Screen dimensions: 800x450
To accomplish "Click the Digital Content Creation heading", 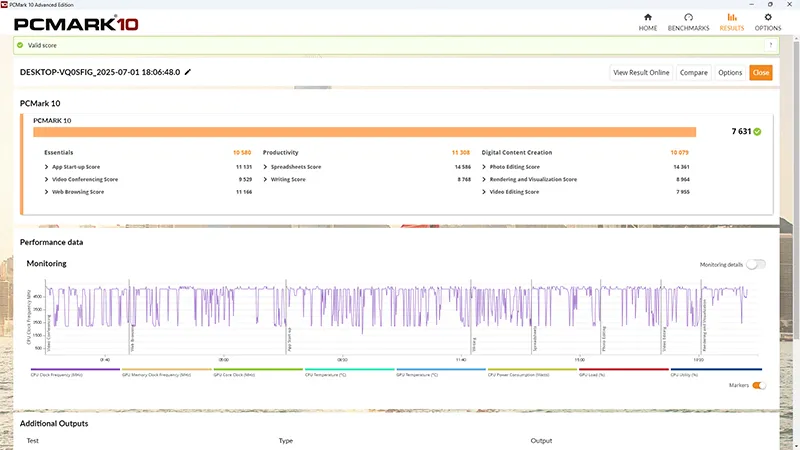I will [517, 153].
